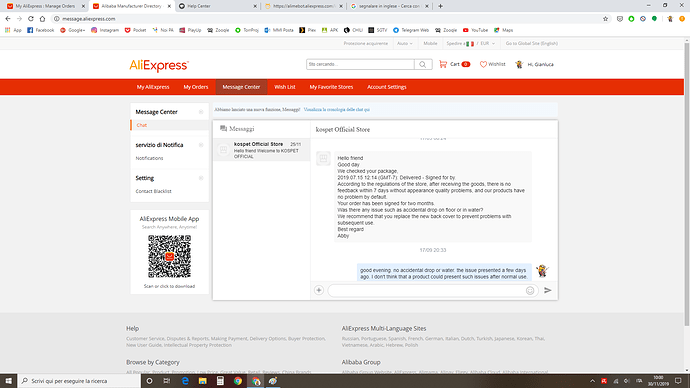
Task: Open Contact Blacklist link
Action: click(154, 191)
